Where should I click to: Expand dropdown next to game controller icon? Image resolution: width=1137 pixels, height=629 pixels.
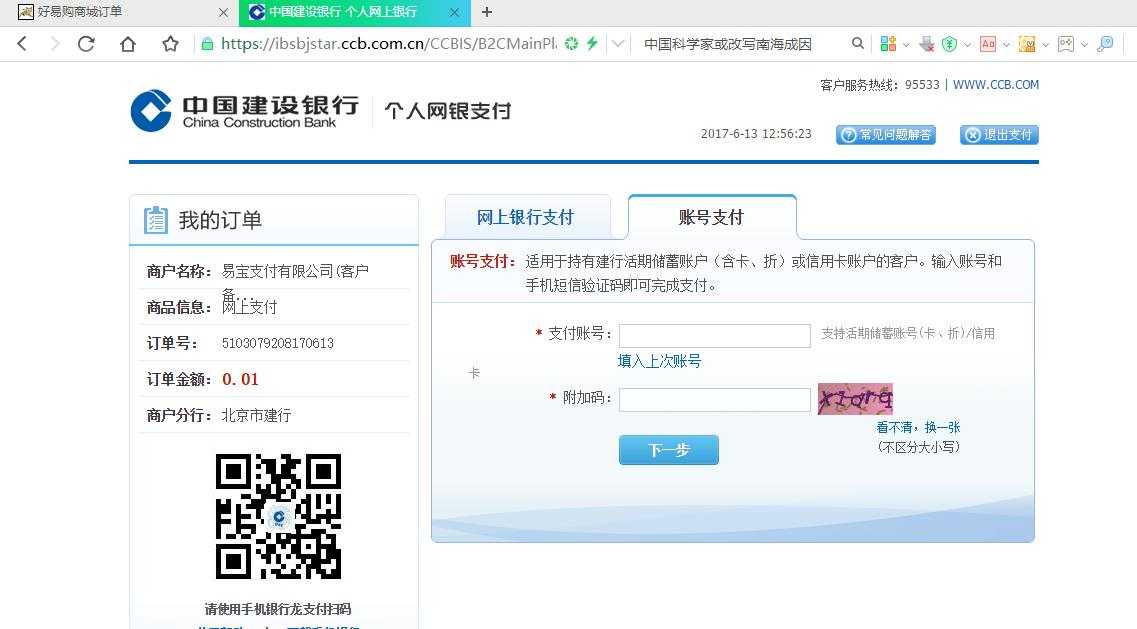pos(1085,44)
